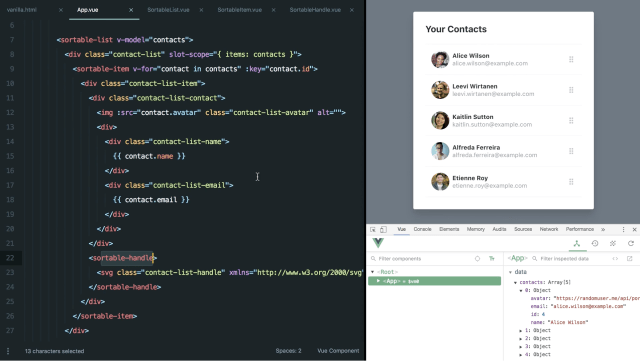Expand the App component node arrow
Viewport: 640px width, 363px height.
378,281
